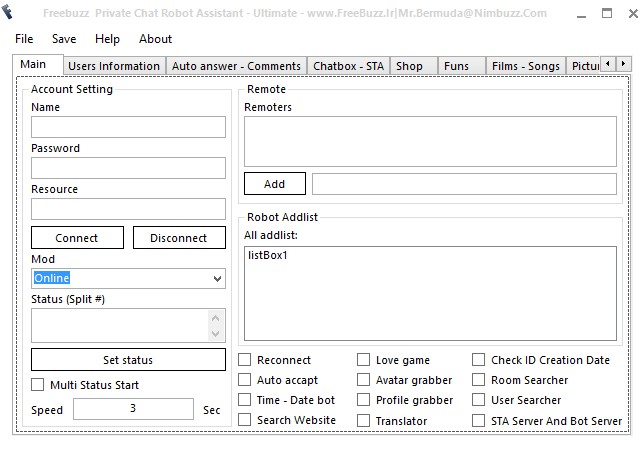Image resolution: width=644 pixels, height=449 pixels.
Task: Click the Connect button
Action: coord(77,237)
